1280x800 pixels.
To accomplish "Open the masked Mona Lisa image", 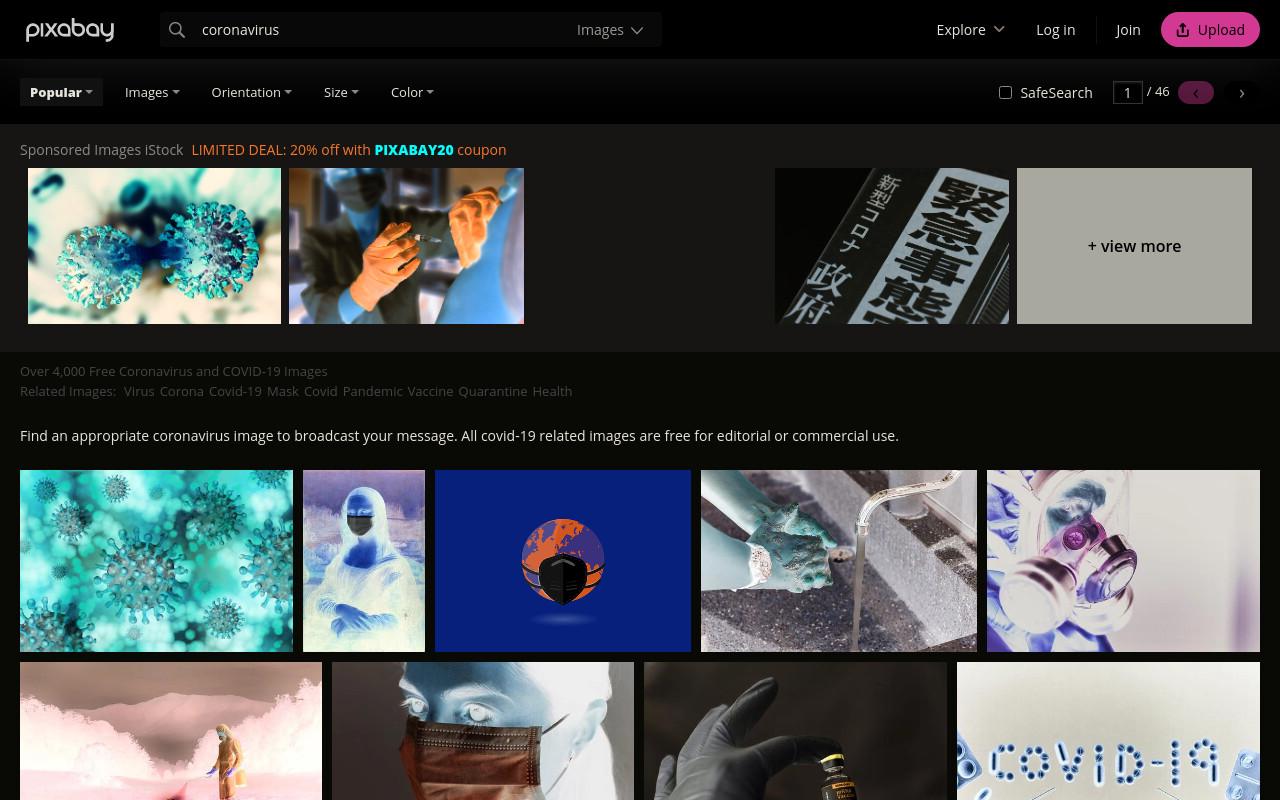I will (364, 561).
